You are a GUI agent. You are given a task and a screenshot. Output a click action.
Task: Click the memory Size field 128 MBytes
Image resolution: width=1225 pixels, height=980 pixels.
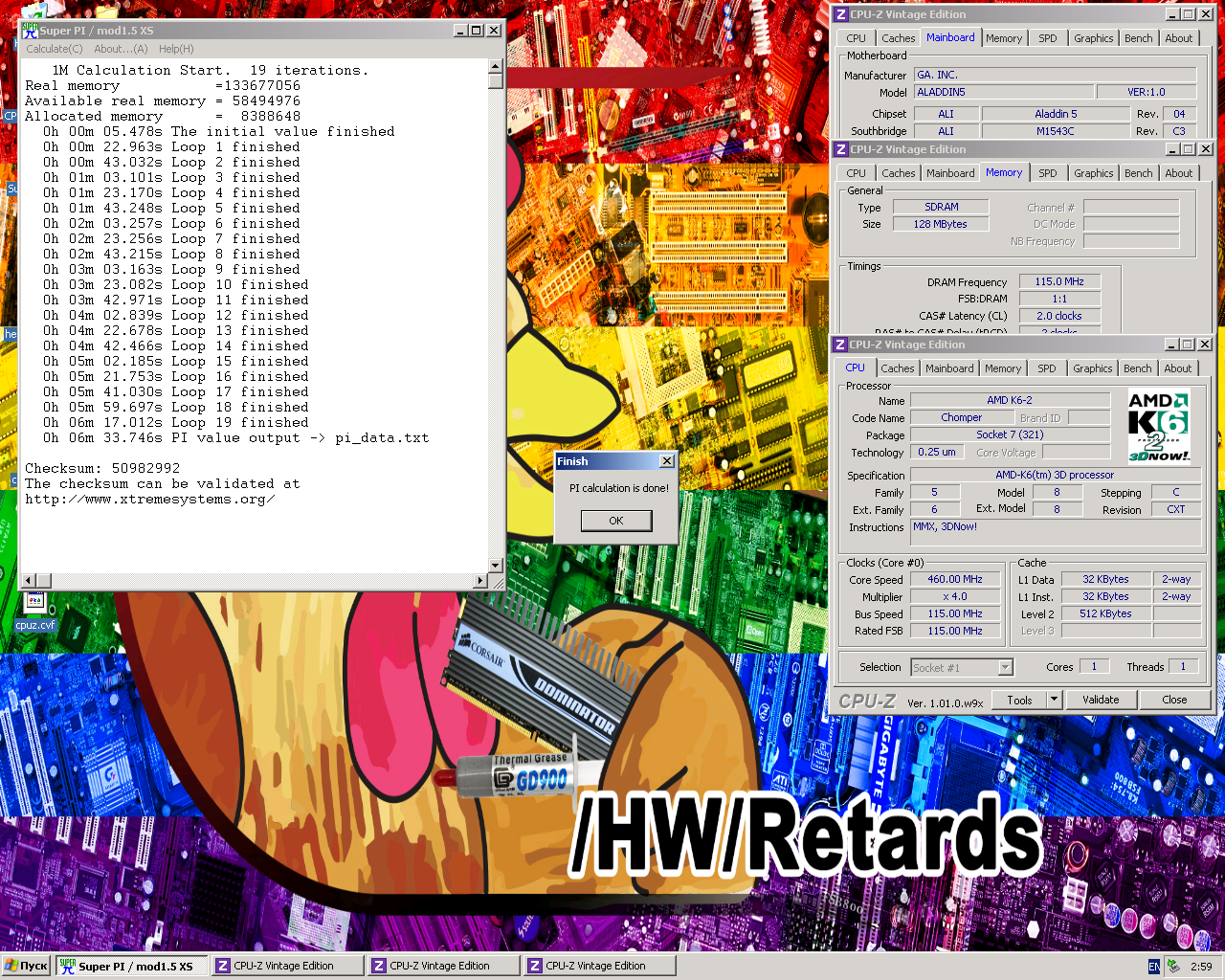tap(942, 224)
